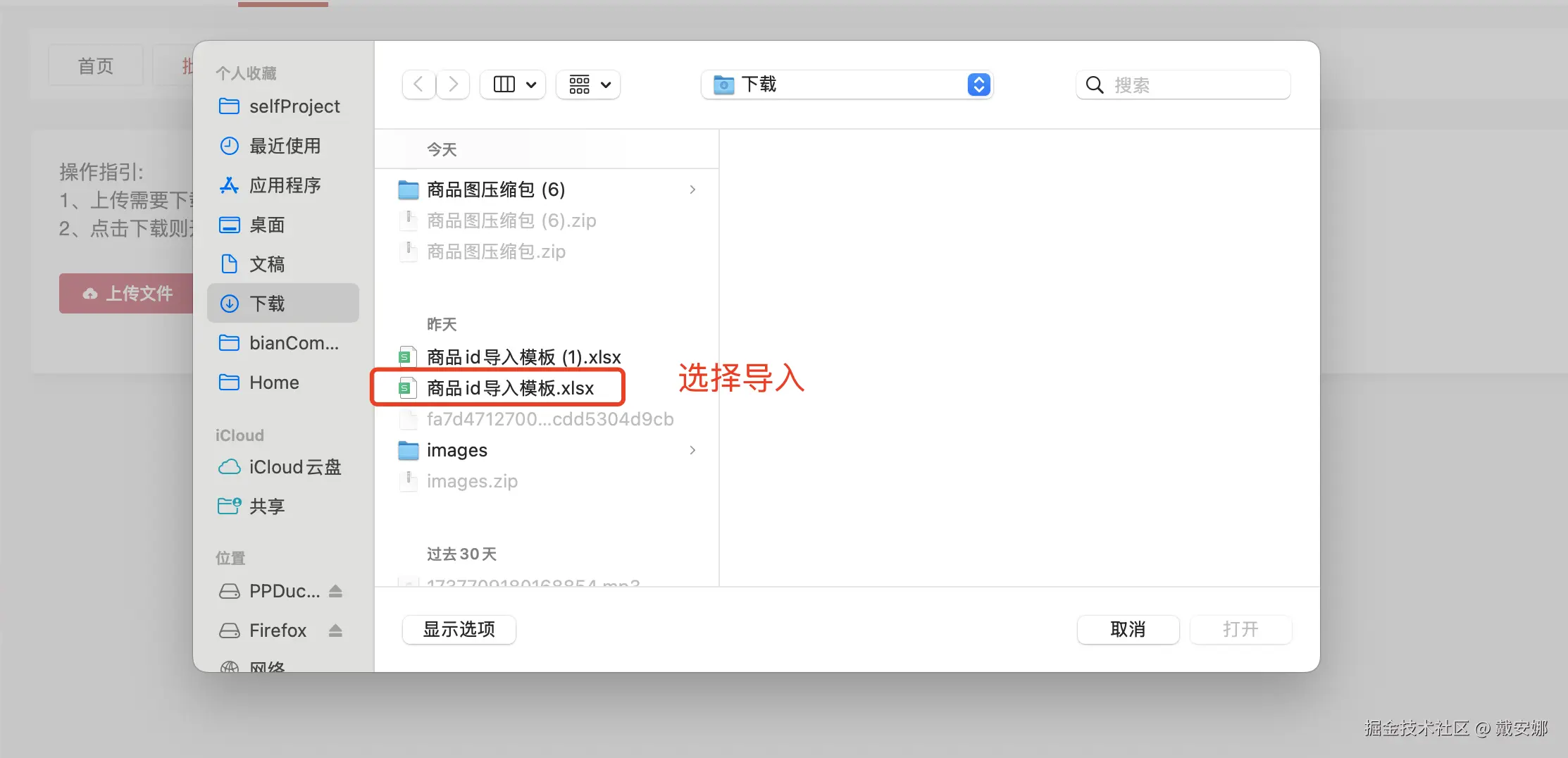Expand the 商品图压缩包 (6) folder chevron
Screen dimensions: 1568x758
click(692, 189)
